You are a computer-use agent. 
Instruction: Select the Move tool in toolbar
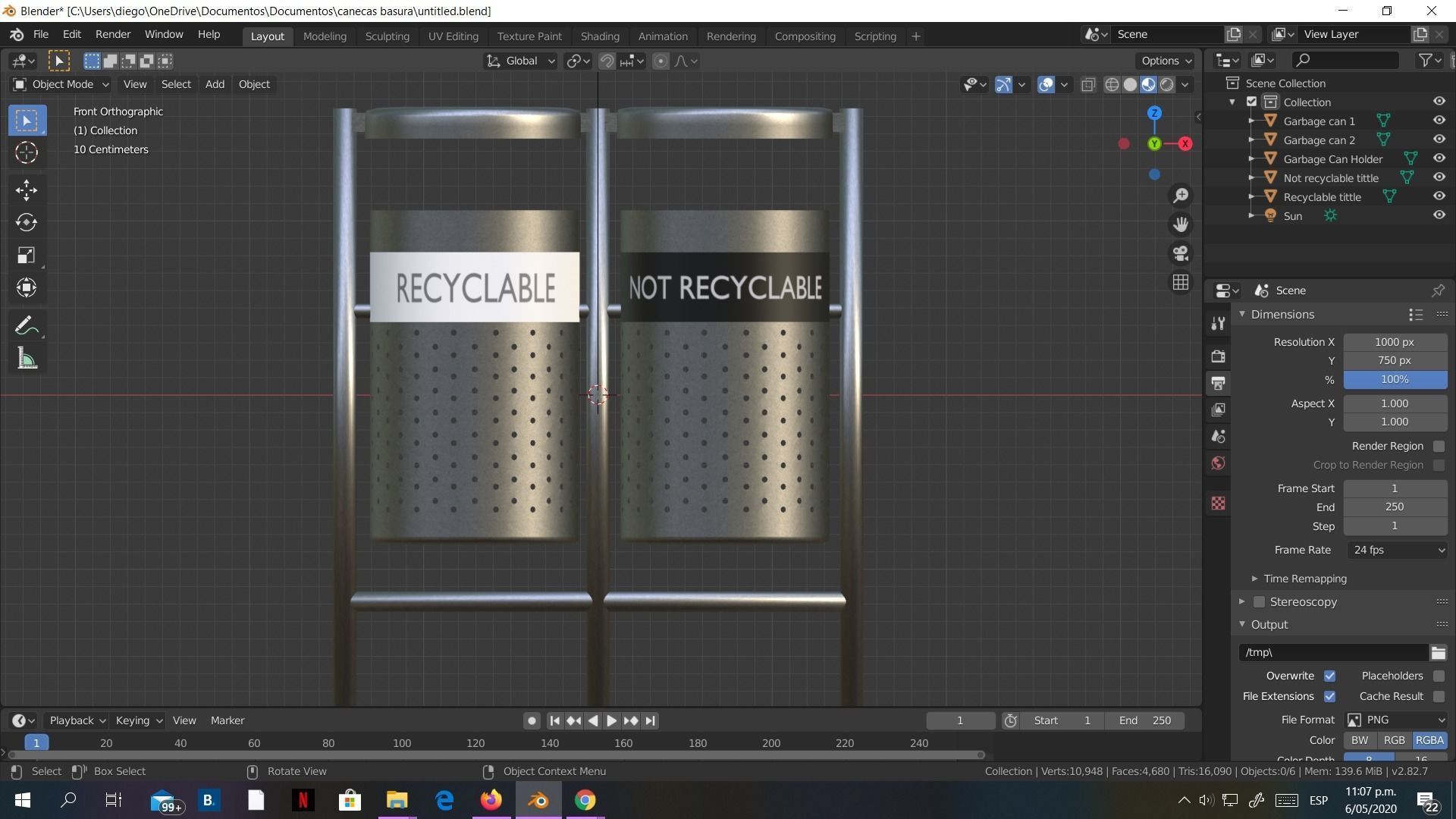[x=27, y=190]
